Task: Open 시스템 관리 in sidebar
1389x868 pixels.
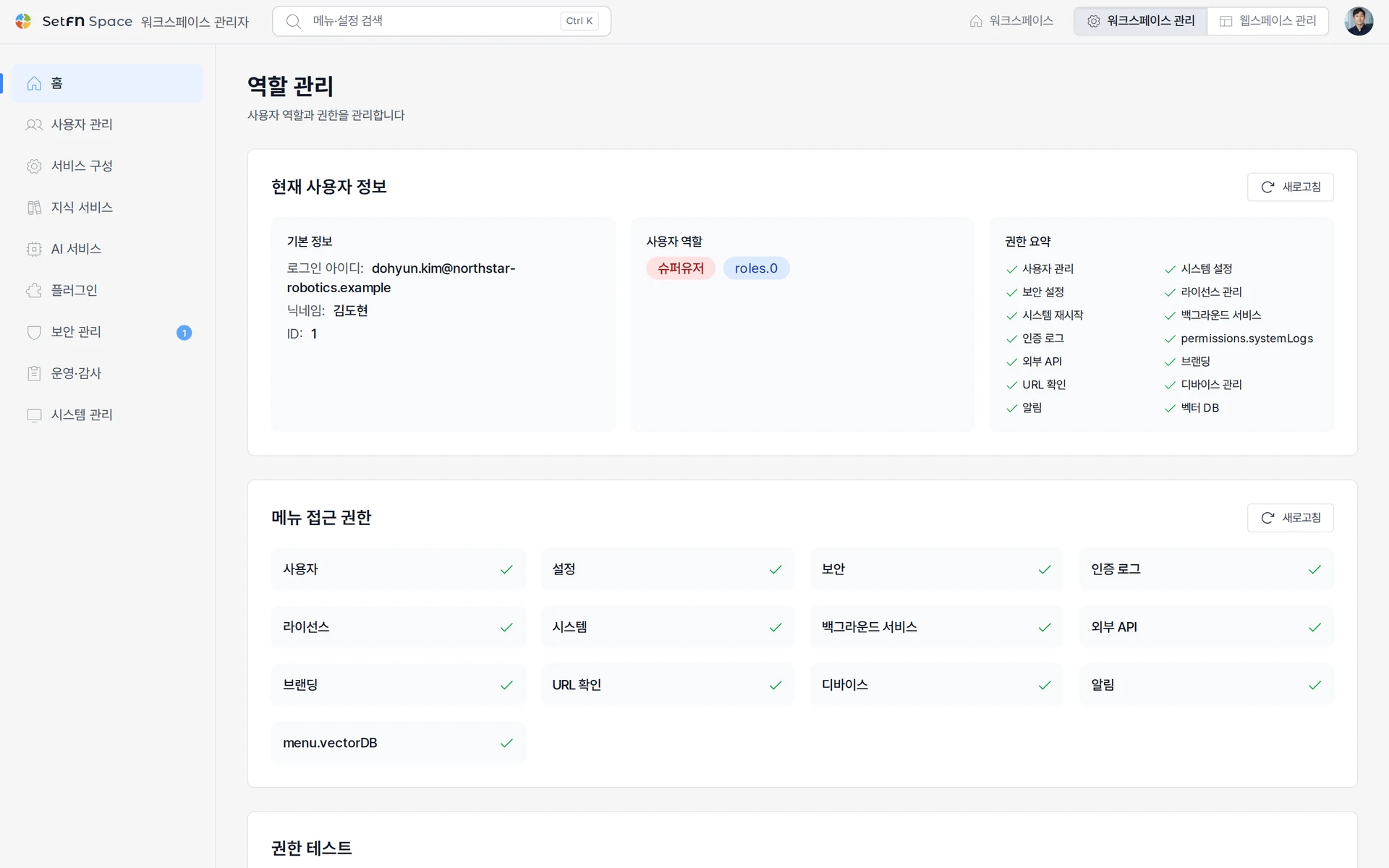Action: point(108,414)
